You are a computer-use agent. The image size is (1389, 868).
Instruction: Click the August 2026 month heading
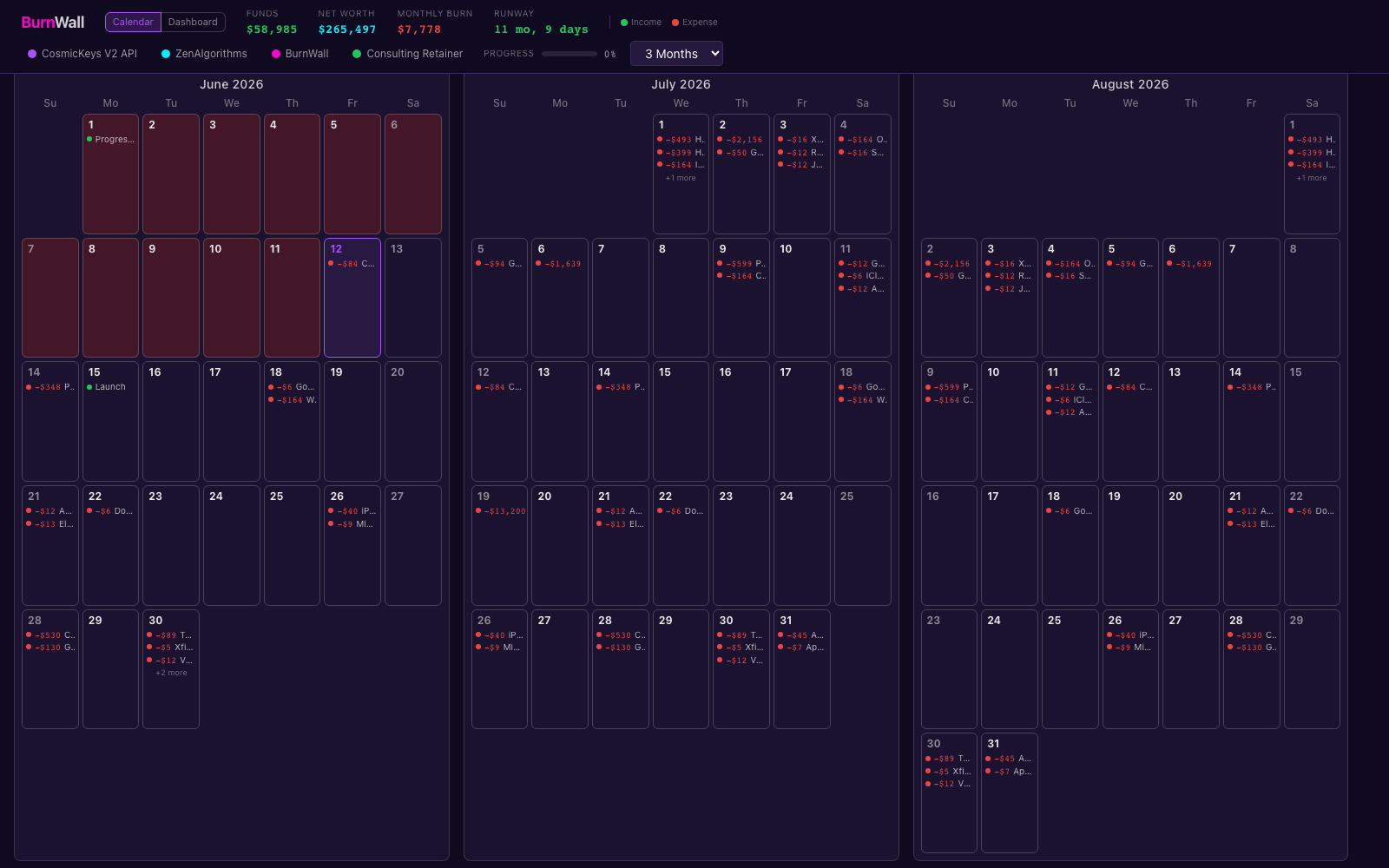(x=1130, y=84)
